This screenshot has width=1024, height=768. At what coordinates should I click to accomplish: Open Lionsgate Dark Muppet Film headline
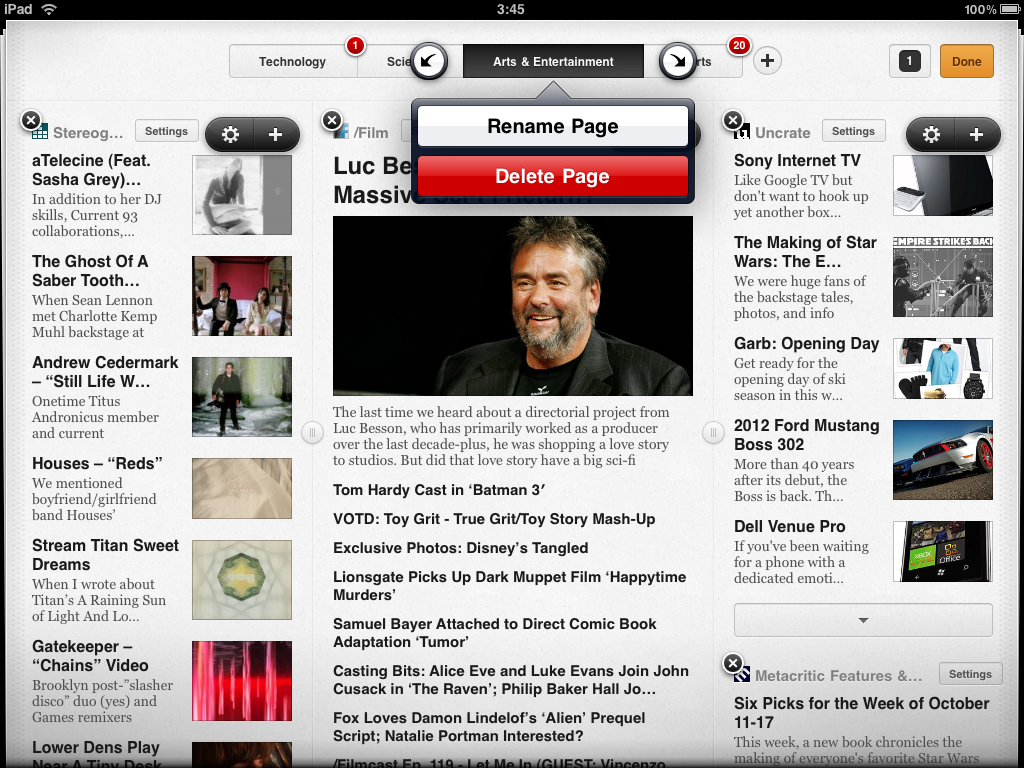coord(509,586)
